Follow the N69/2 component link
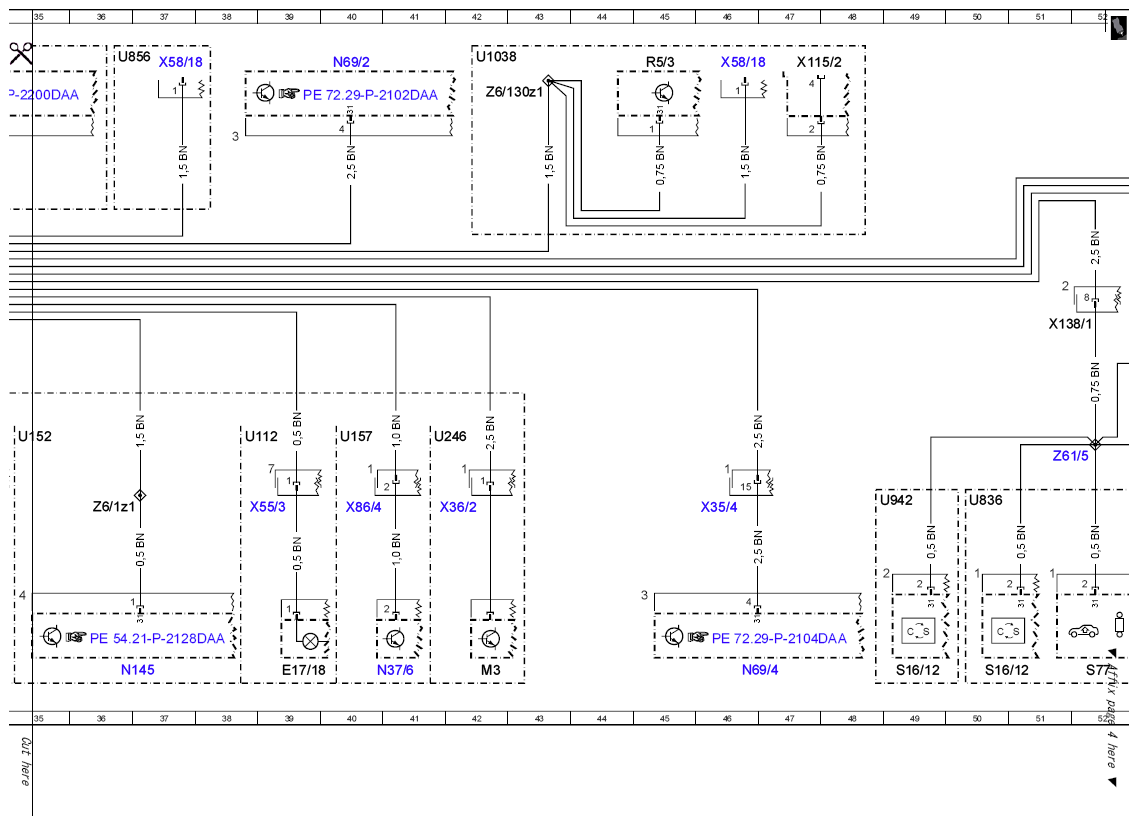Image resolution: width=1138 pixels, height=825 pixels. (351, 62)
